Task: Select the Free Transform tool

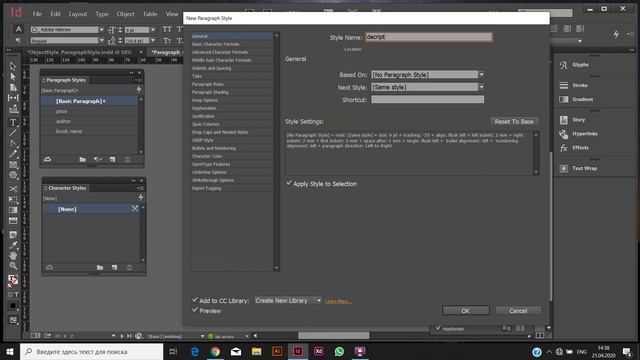Action: tap(13, 200)
